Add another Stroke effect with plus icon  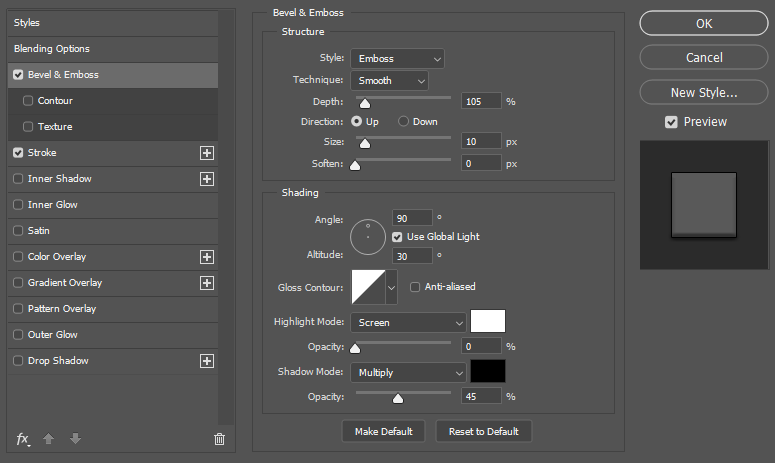point(207,153)
